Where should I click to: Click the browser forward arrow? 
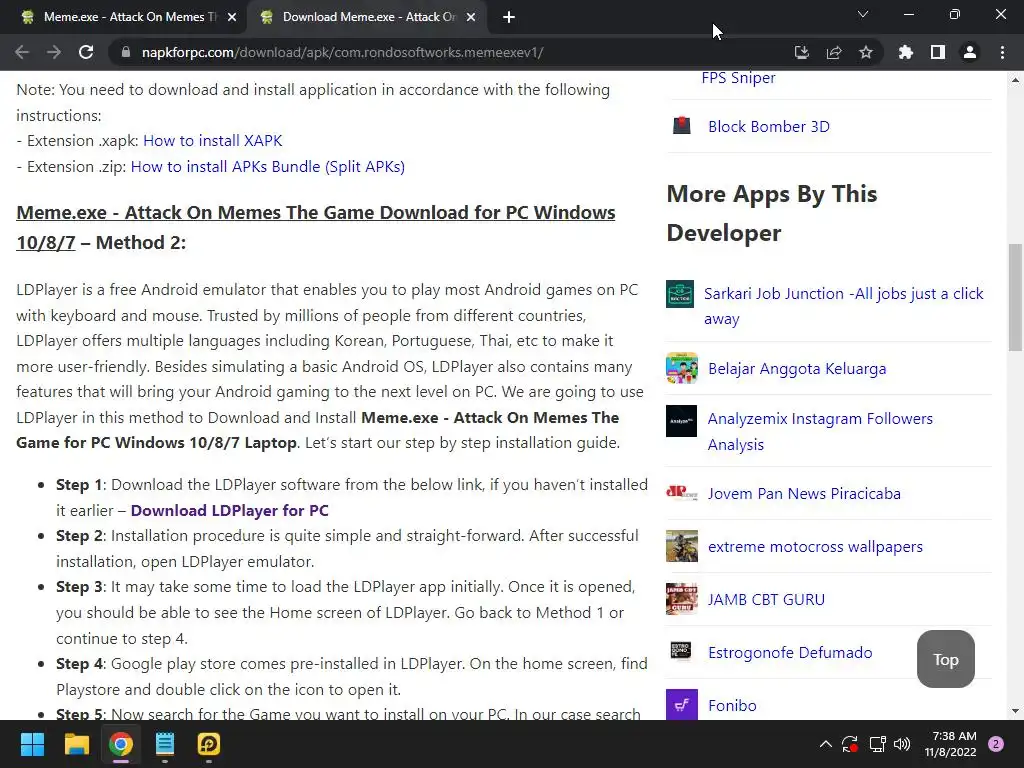coord(54,52)
